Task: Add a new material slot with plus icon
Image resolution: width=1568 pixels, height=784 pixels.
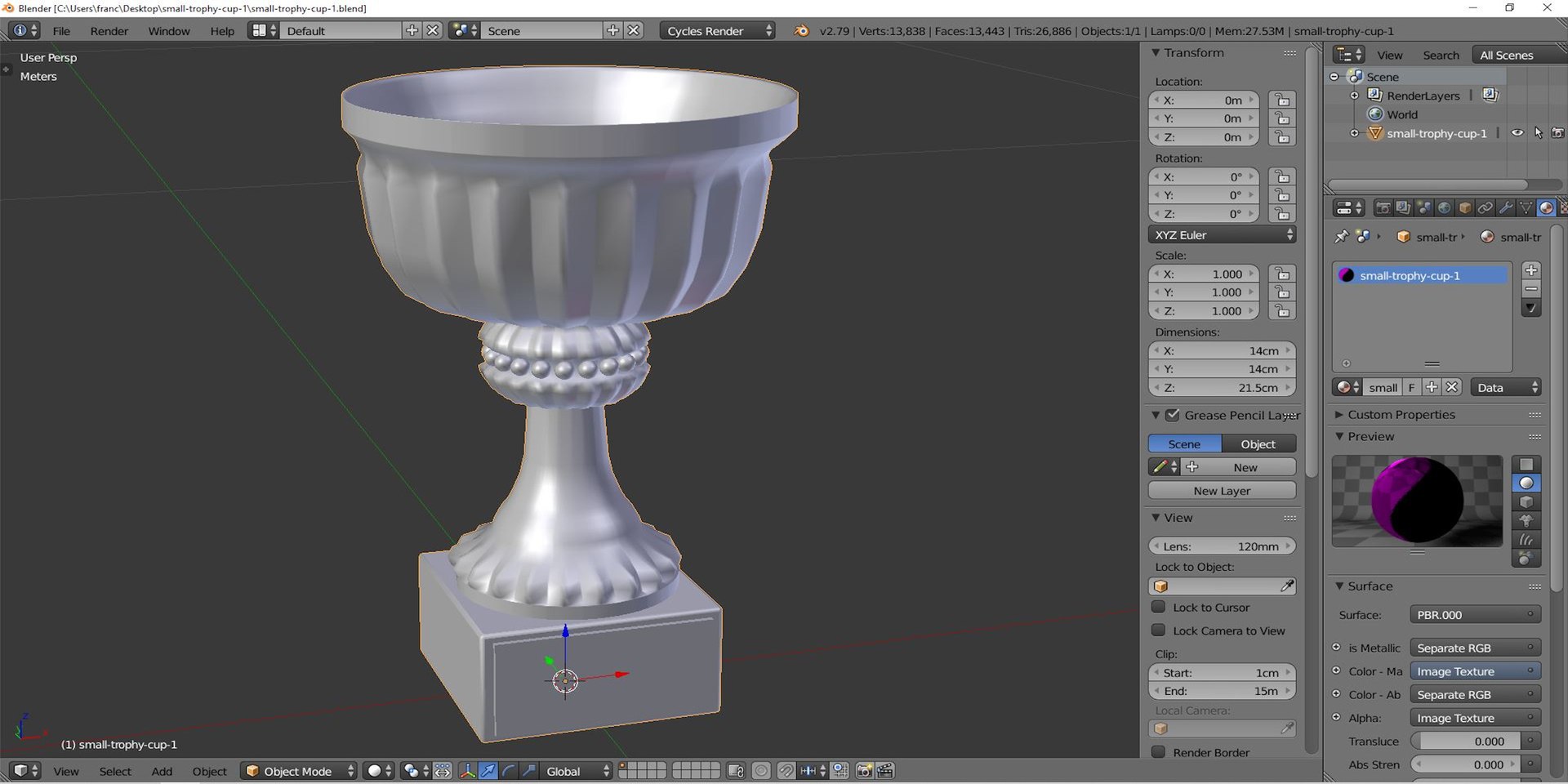Action: point(1531,270)
